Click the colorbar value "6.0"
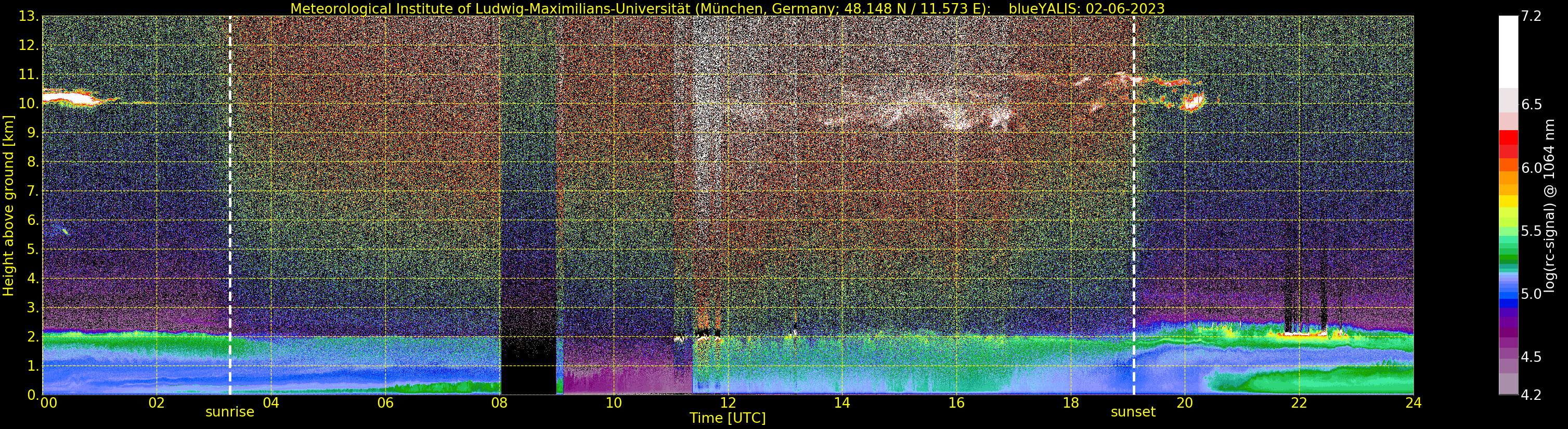Viewport: 1568px width, 429px height. pos(1531,168)
